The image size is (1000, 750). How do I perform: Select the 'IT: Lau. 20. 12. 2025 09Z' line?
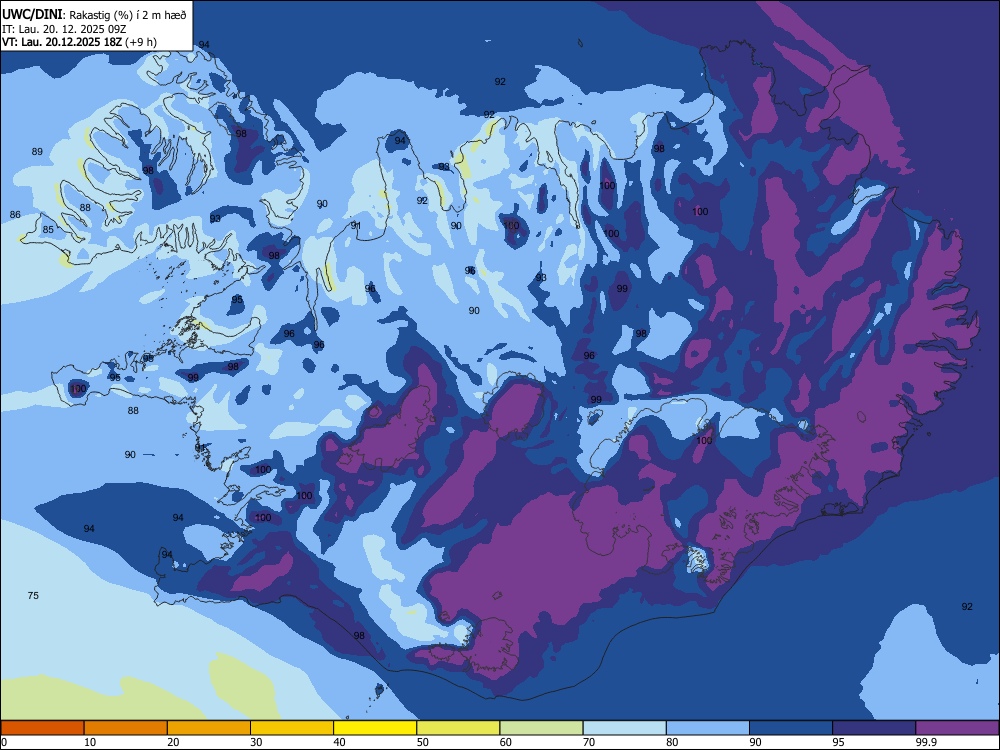tap(64, 29)
